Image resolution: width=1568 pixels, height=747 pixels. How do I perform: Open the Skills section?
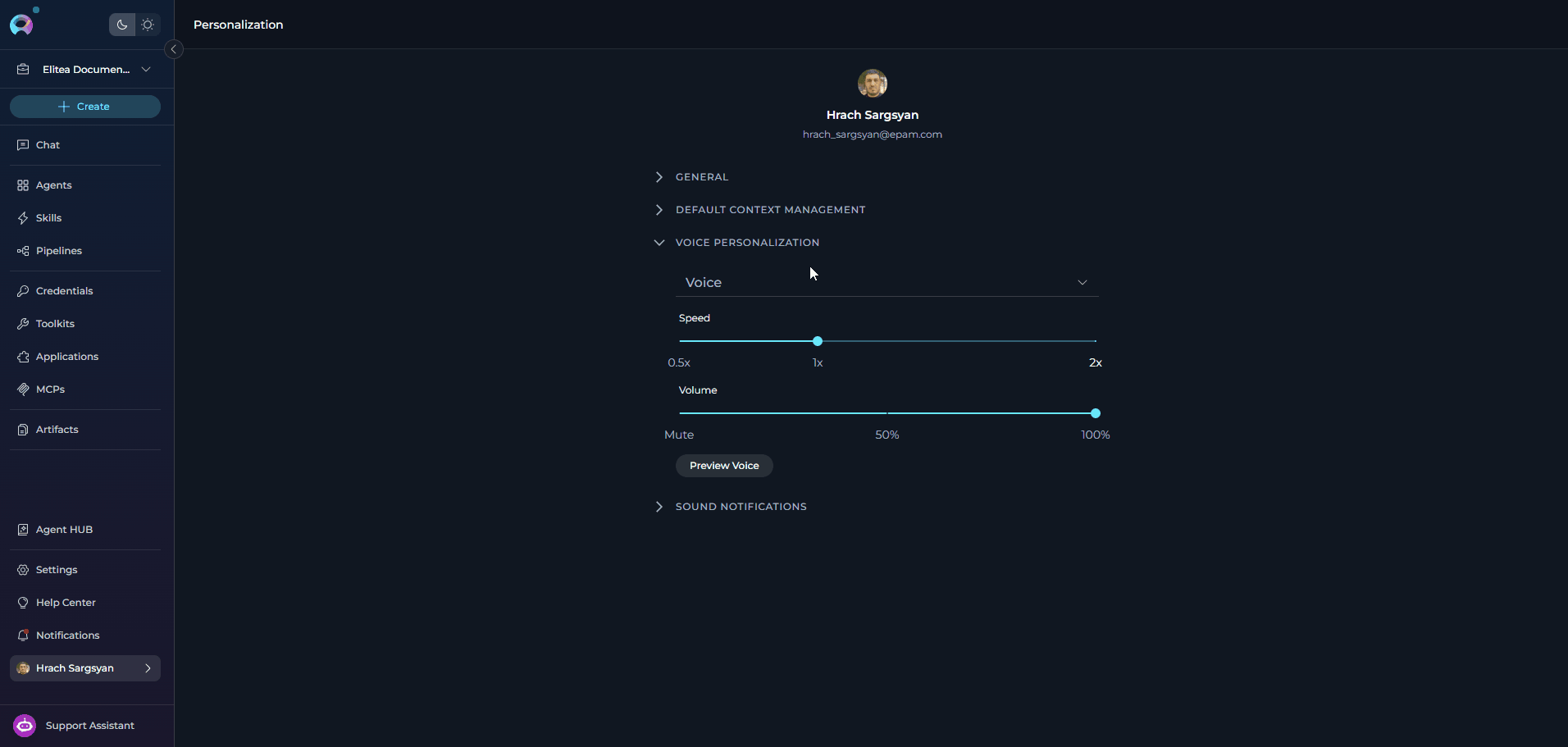click(85, 218)
